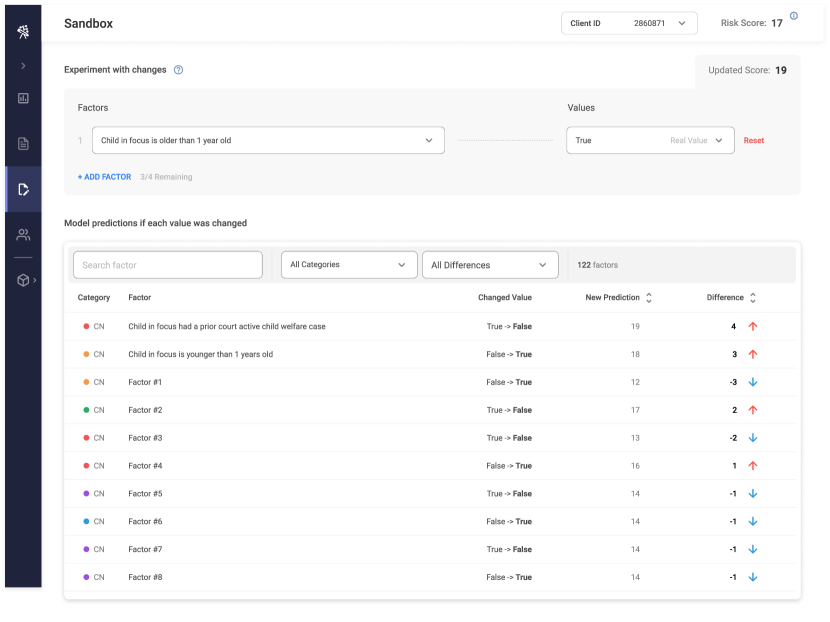
Task: Open the users group sidebar icon
Action: coord(23,235)
